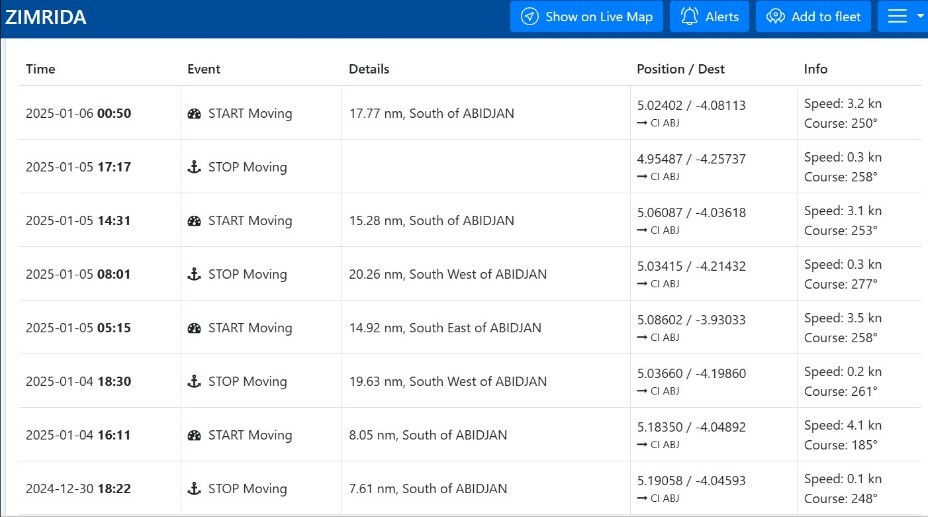Viewport: 928px width, 517px height.
Task: Click destination arrow icon under 5.03660 / -4.19860
Action: (642, 391)
